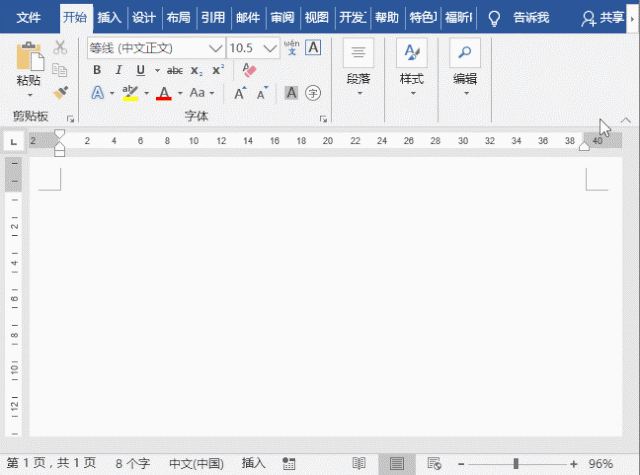The image size is (640, 475).
Task: Expand the Paragraph group
Action: click(x=358, y=69)
